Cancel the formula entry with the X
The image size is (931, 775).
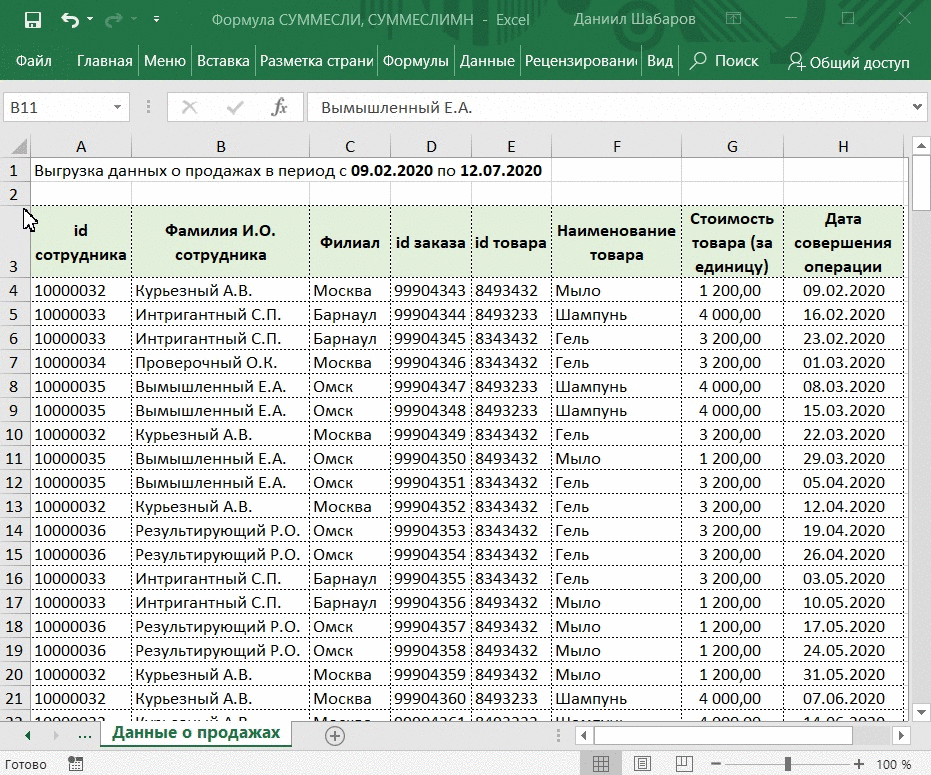[189, 107]
